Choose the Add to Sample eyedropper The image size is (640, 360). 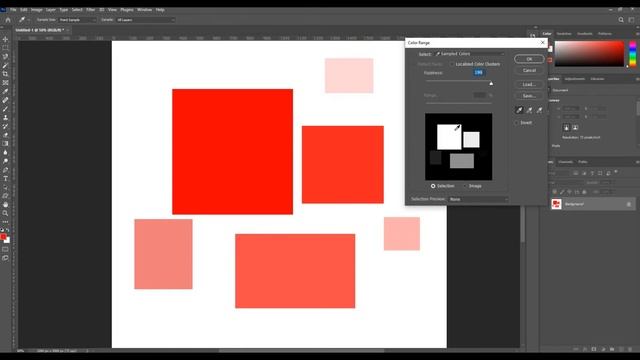coord(529,110)
